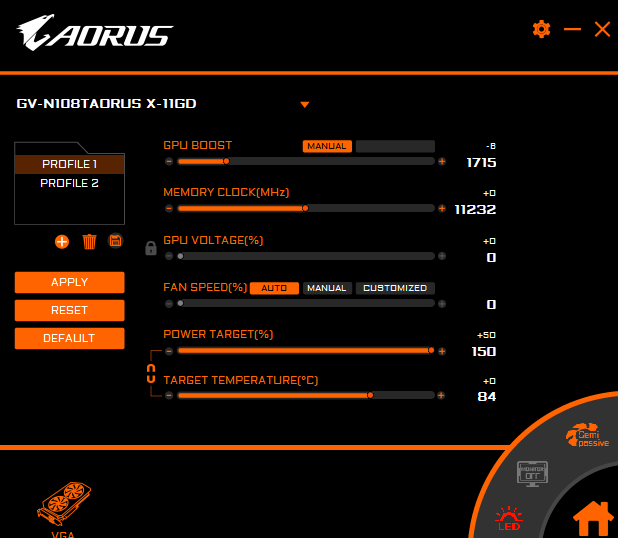Viewport: 618px width, 538px height.
Task: Click the Power Target slider handle
Action: tap(431, 350)
